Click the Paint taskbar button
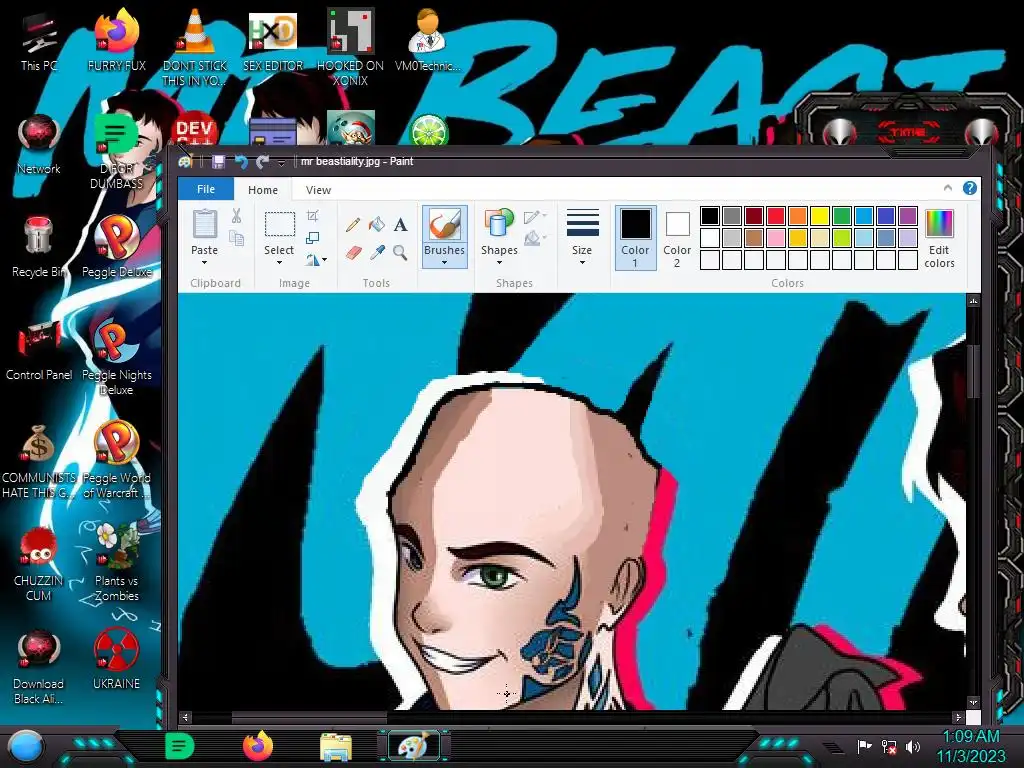Screen dimensions: 1024x768 [413, 746]
